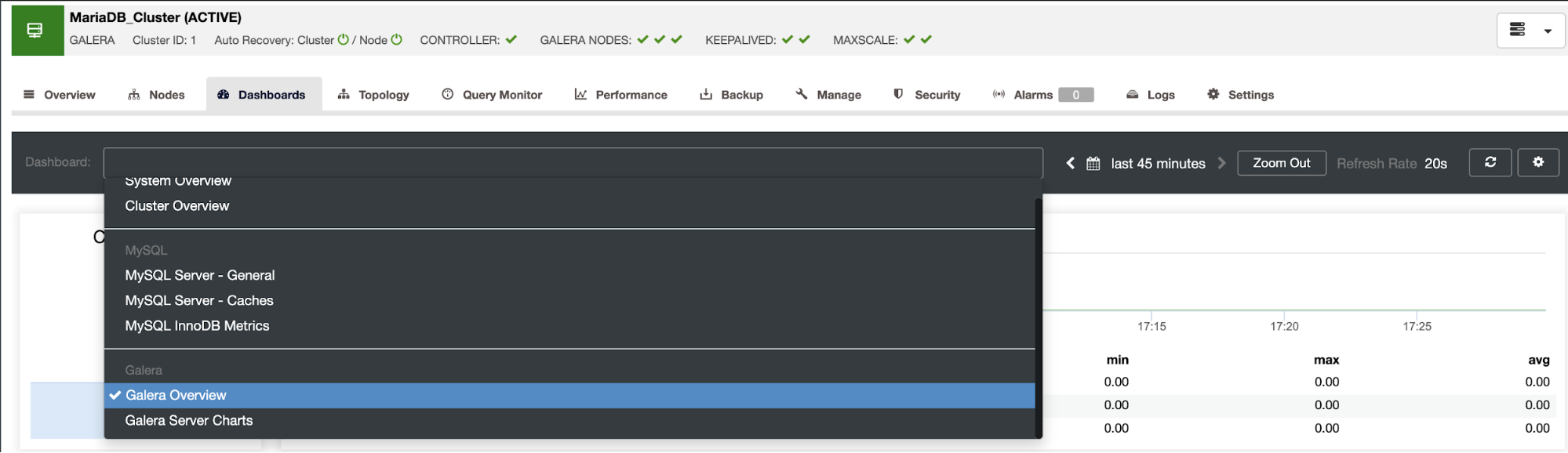Viewport: 1568px width, 453px height.
Task: Click the MariaDB_Cluster (ACTIVE) title
Action: click(155, 17)
